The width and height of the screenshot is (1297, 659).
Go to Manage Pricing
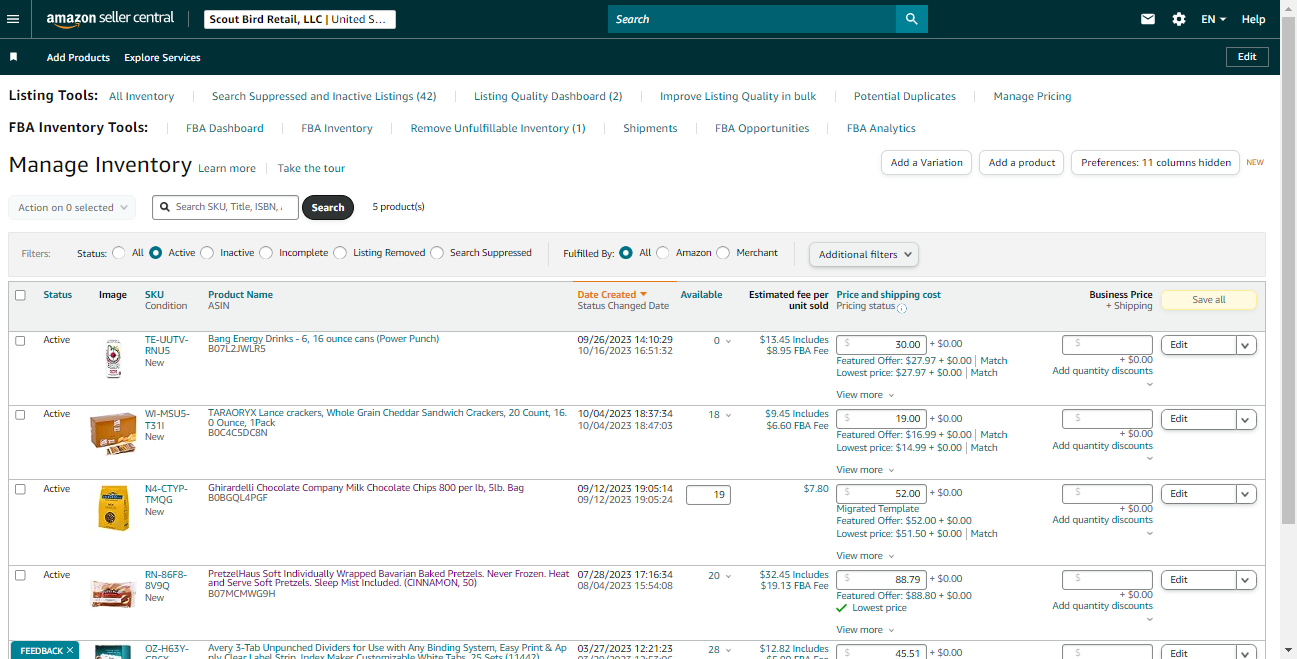pyautogui.click(x=1032, y=96)
